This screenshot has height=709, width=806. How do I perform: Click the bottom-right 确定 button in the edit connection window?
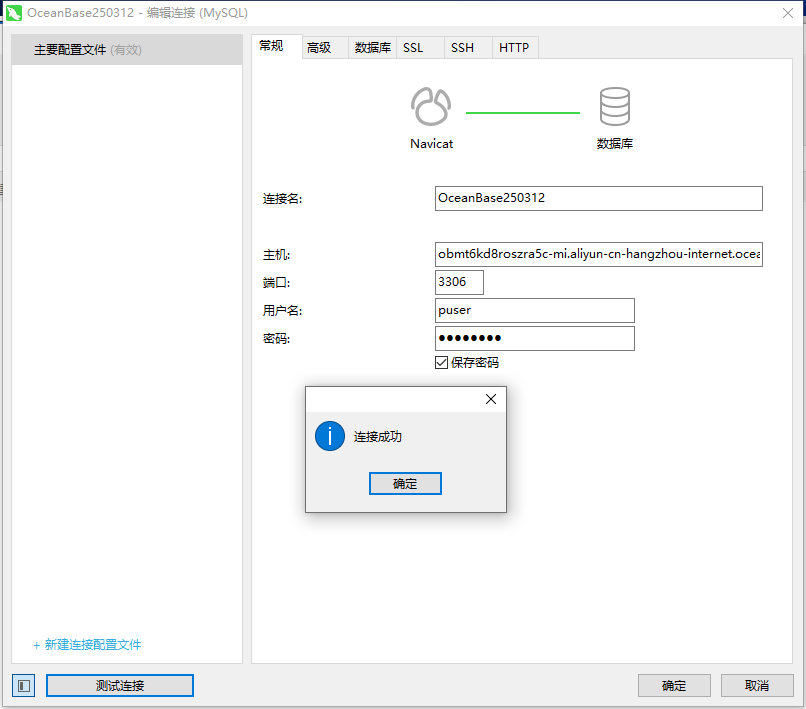(674, 685)
